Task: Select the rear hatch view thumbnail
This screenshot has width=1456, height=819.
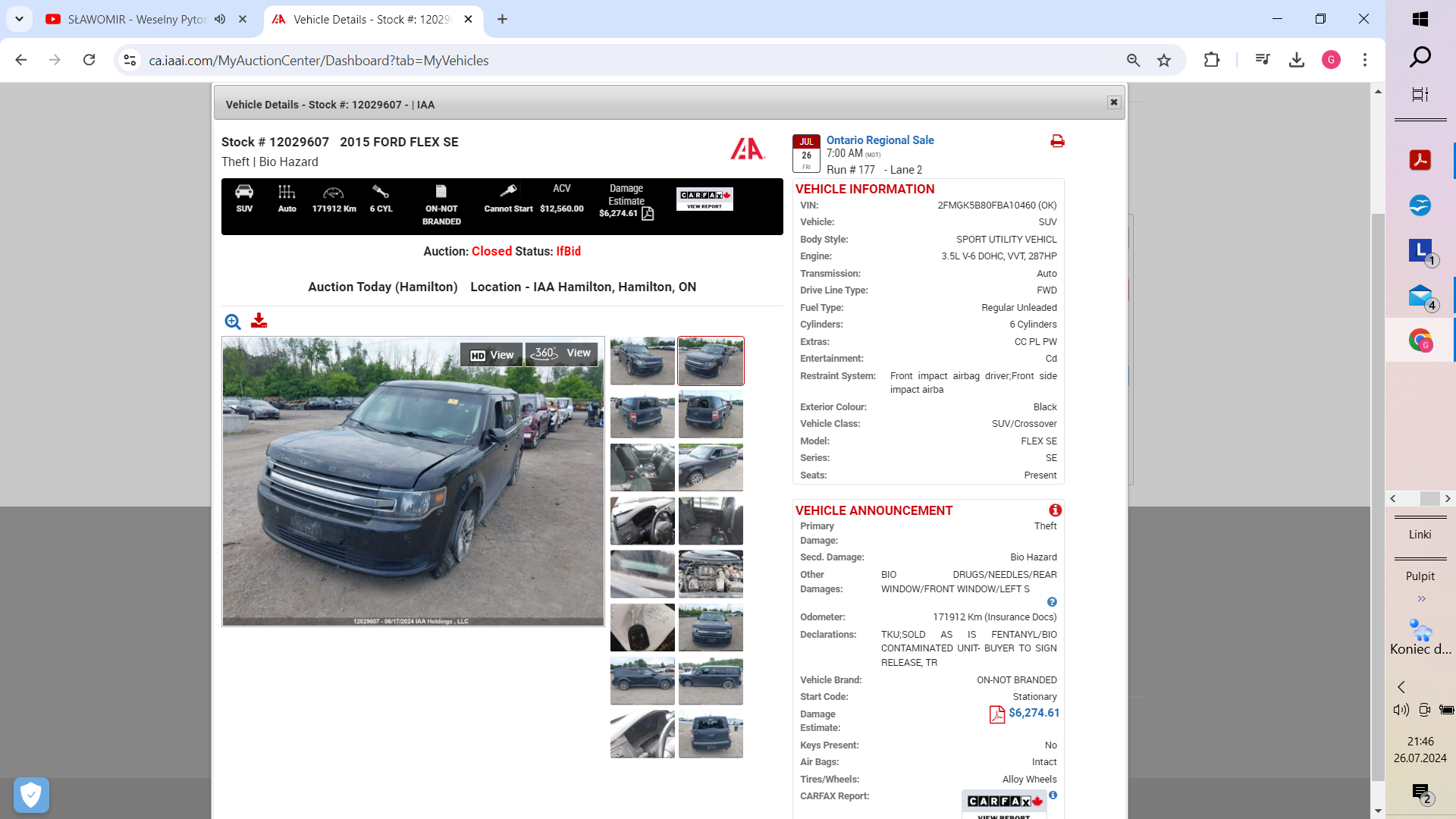Action: [x=711, y=734]
